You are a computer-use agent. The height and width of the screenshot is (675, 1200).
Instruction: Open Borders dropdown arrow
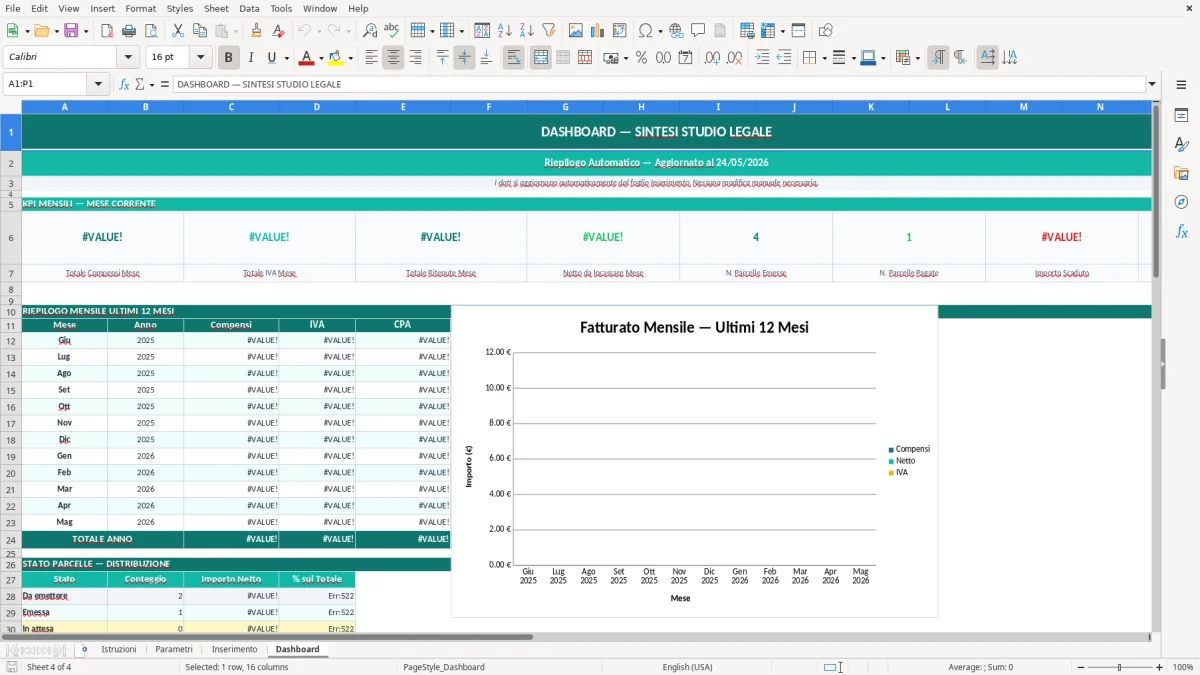click(823, 58)
